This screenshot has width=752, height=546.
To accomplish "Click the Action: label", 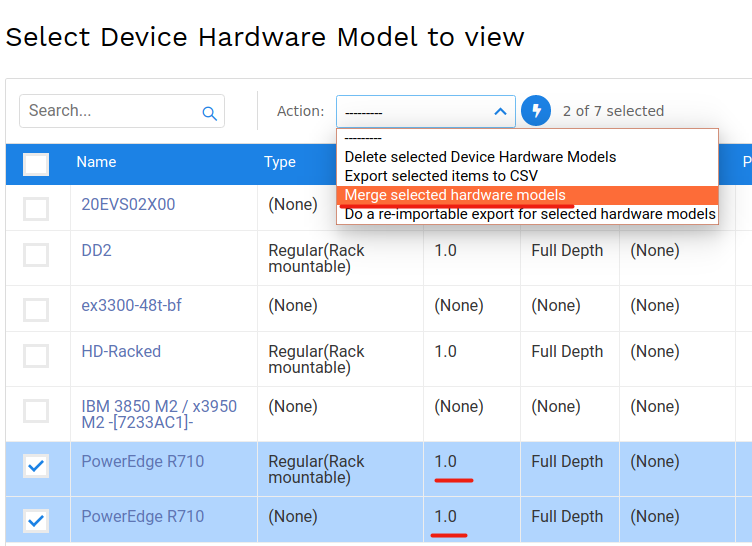I will tap(300, 111).
